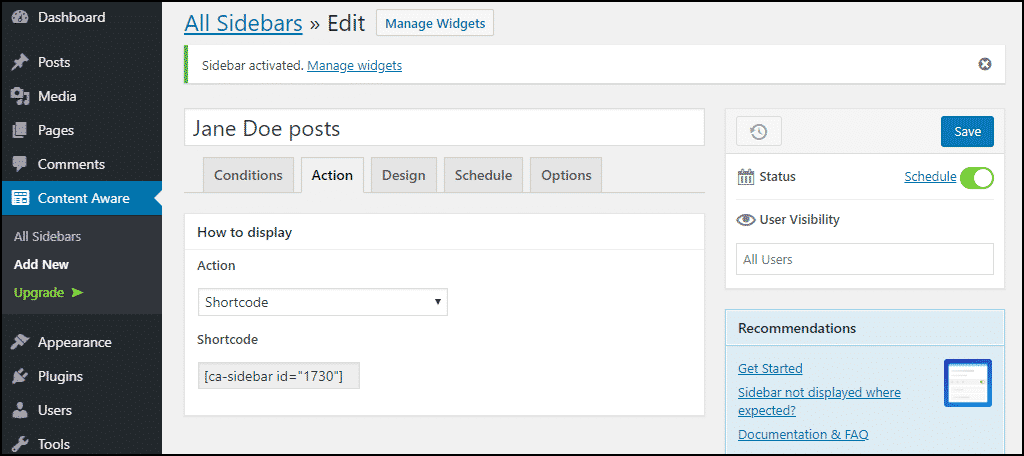Click the blue Save button

click(x=967, y=131)
